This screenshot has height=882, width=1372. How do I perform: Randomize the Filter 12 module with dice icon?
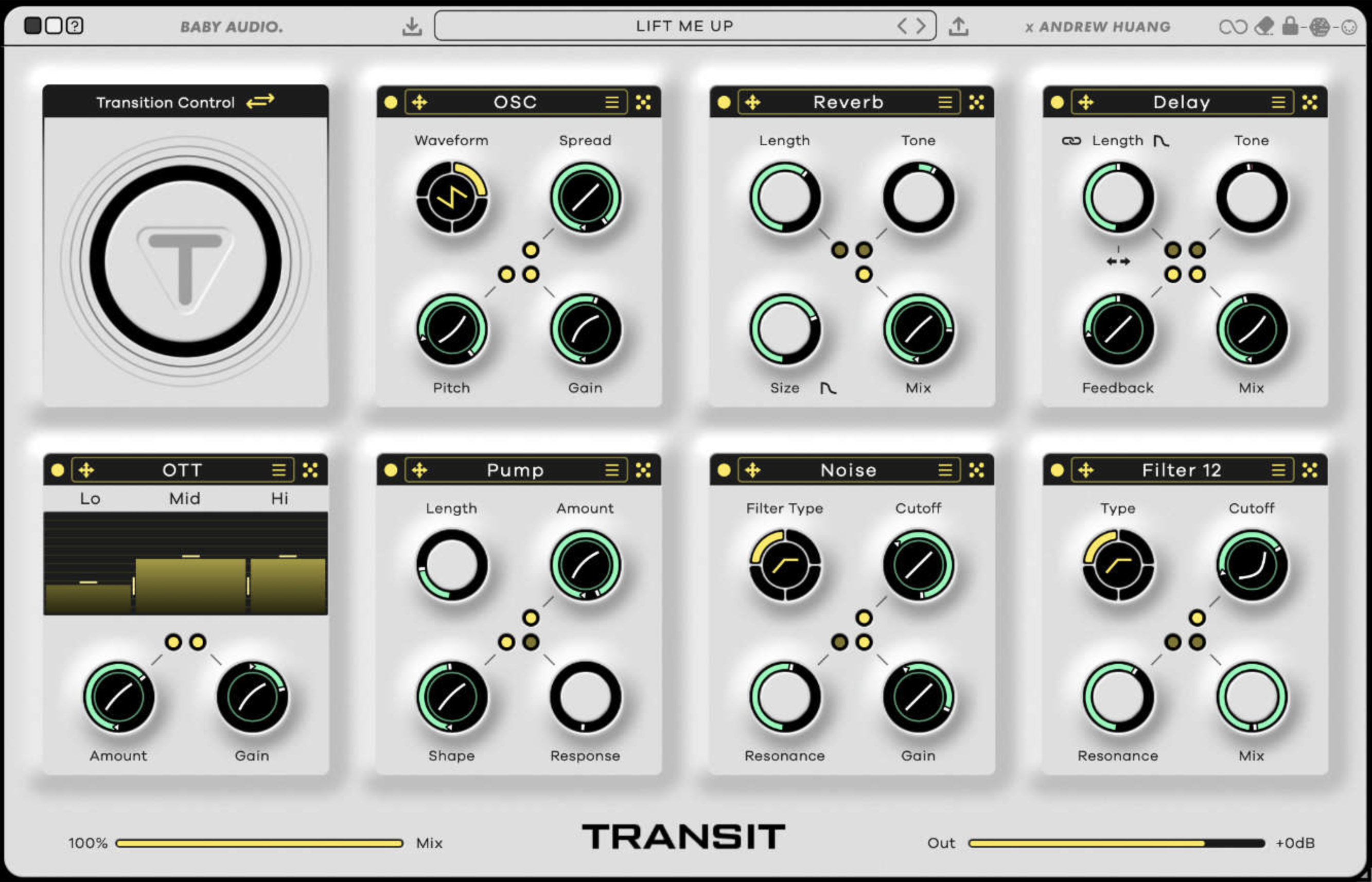pos(1310,470)
